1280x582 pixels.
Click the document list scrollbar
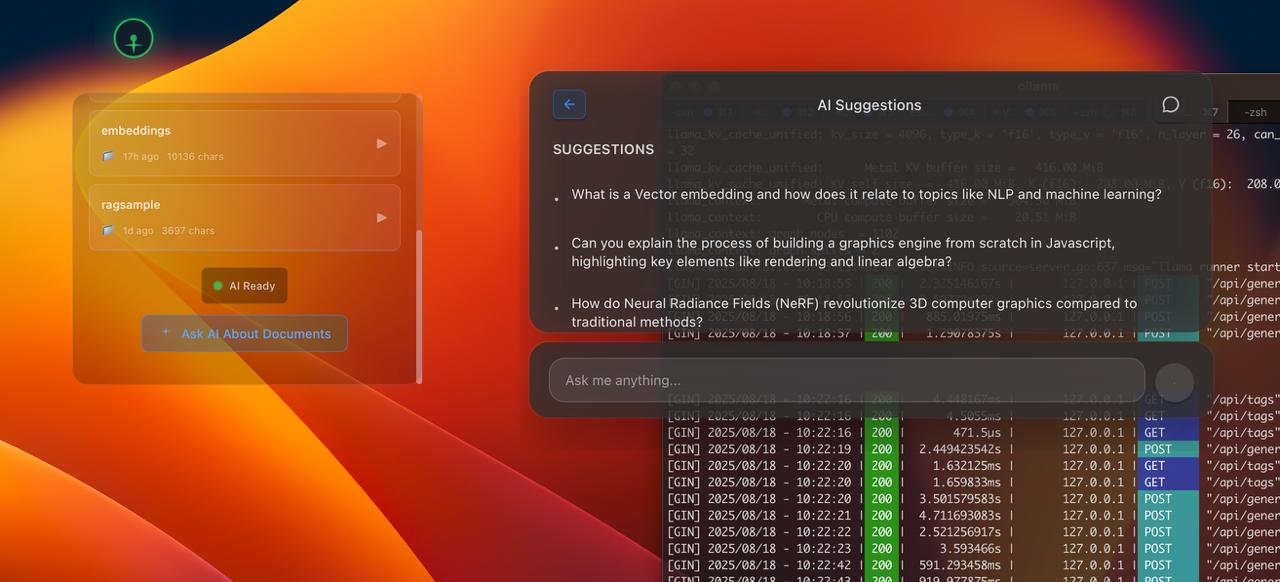tap(418, 305)
